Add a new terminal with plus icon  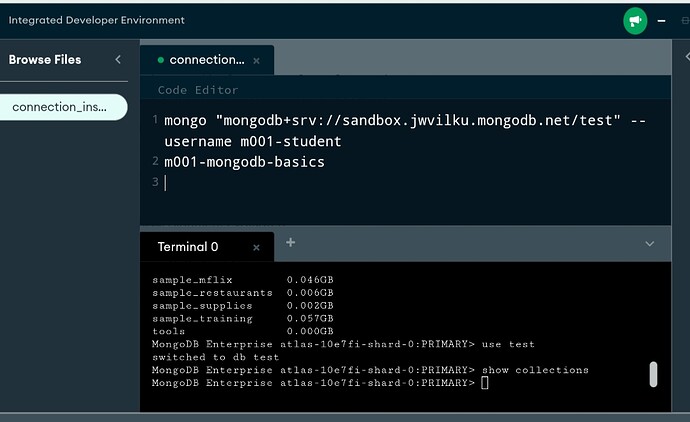[x=291, y=243]
